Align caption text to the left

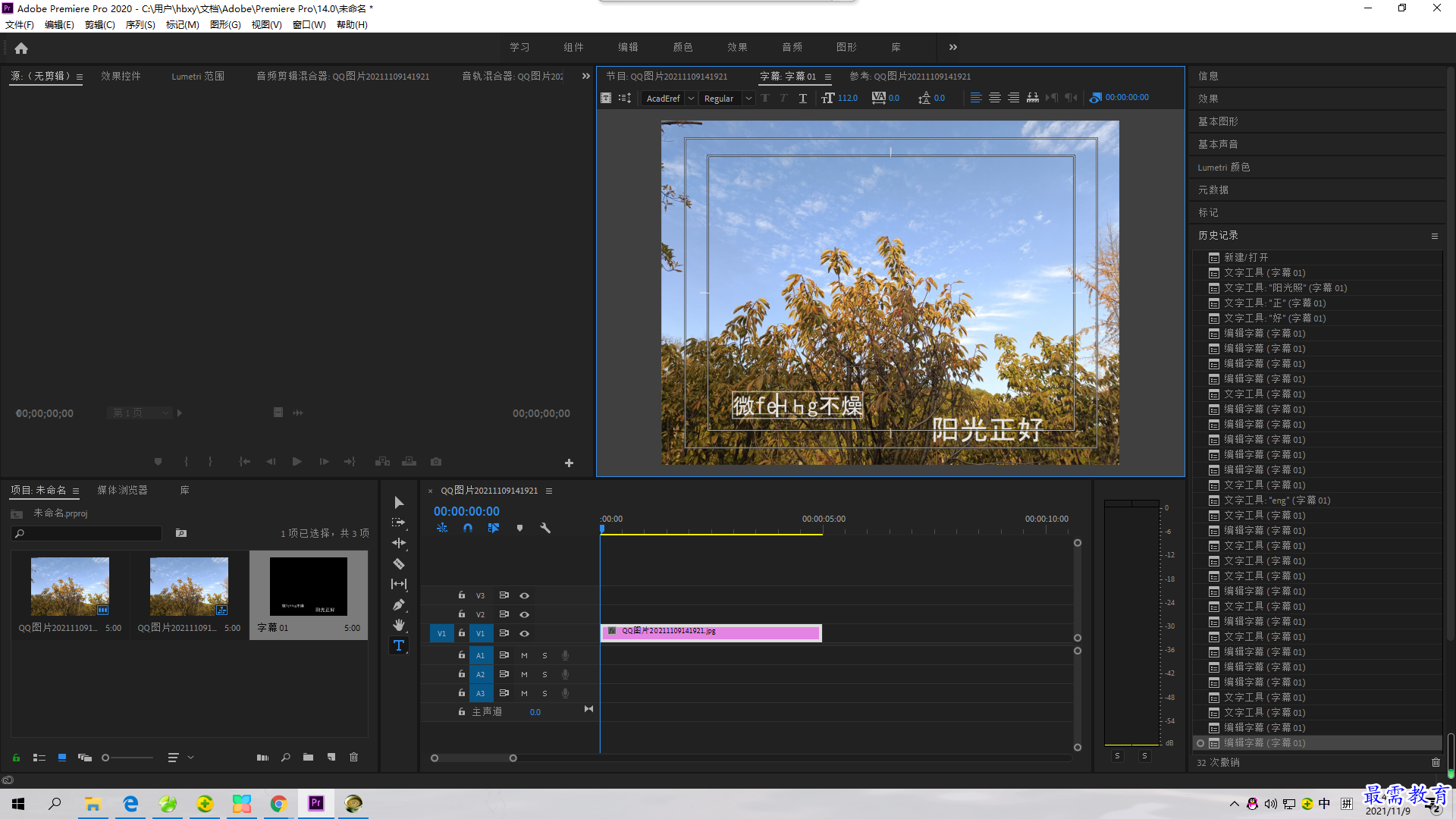[x=976, y=98]
